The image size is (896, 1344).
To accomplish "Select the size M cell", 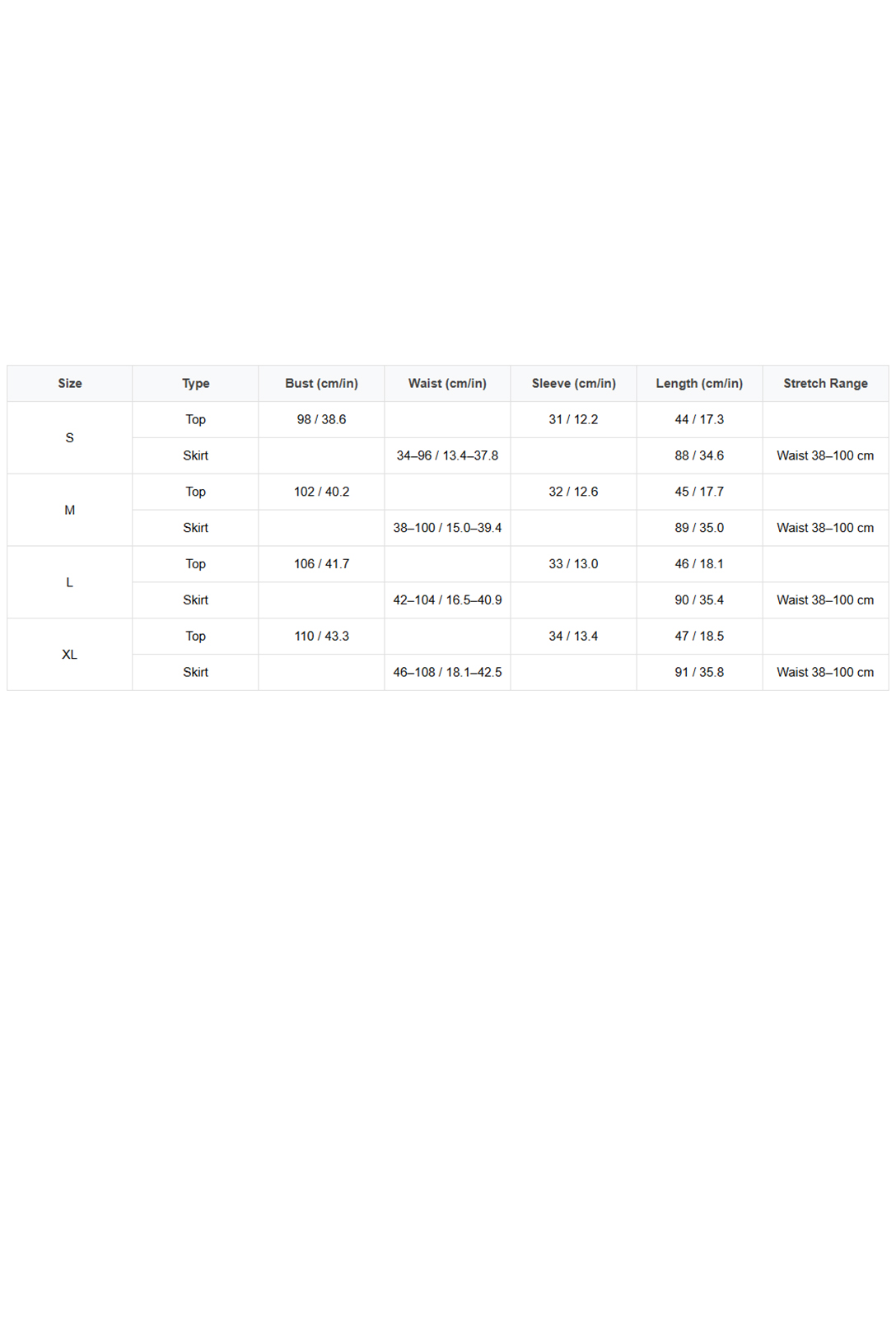I will [70, 510].
